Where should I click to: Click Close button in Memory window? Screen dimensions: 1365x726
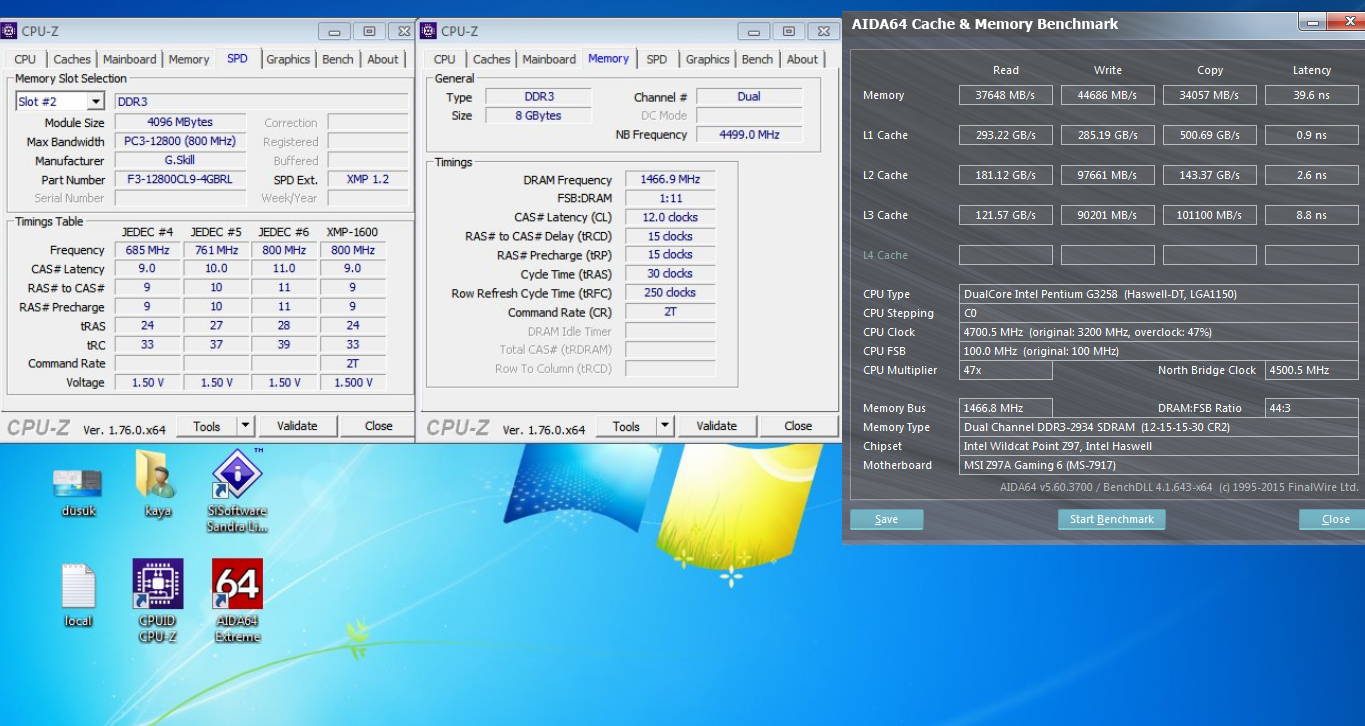point(798,426)
